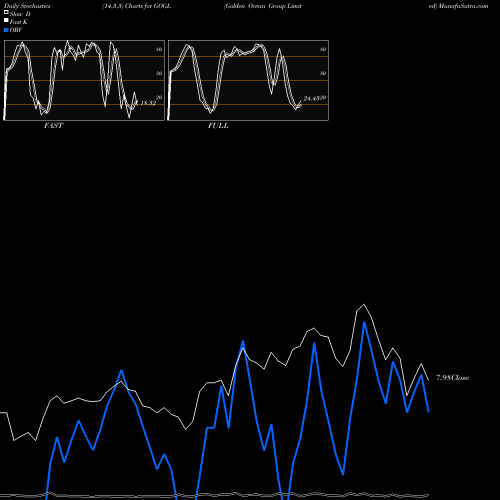Click the highest peak of the white Close line
The height and width of the screenshot is (500, 500).
tap(364, 304)
